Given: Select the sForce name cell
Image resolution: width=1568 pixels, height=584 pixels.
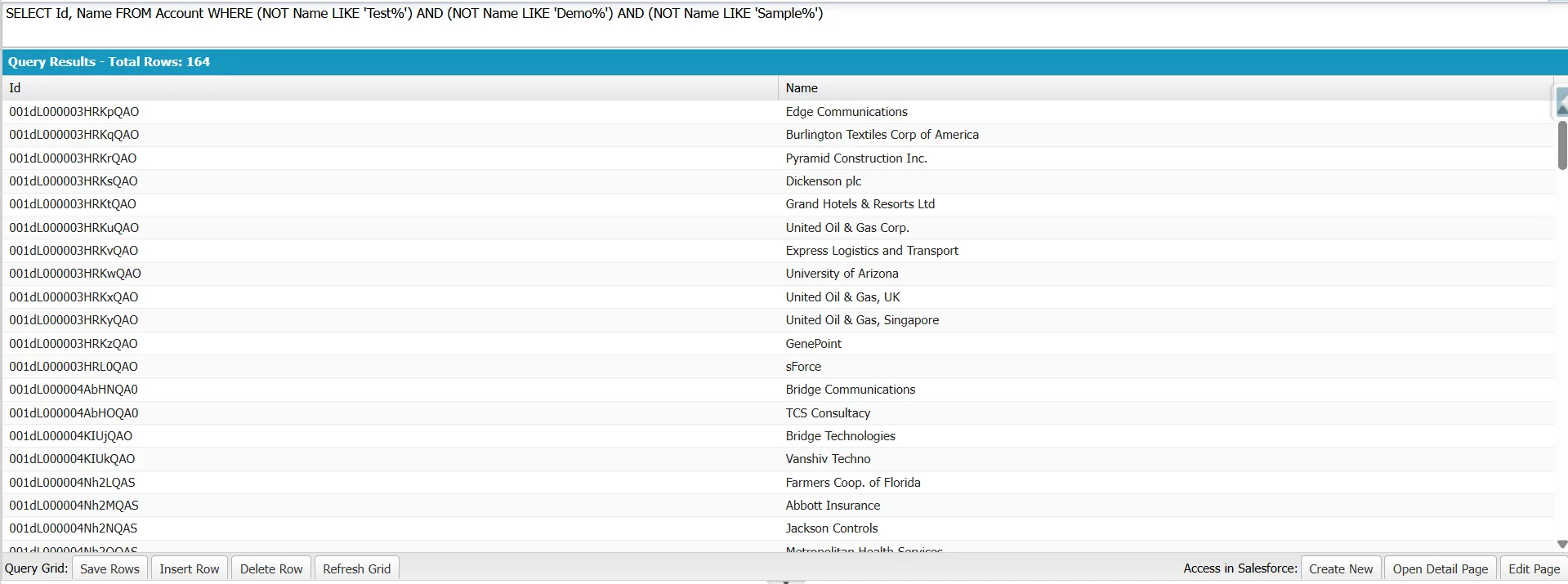Looking at the screenshot, I should click(x=1166, y=367).
